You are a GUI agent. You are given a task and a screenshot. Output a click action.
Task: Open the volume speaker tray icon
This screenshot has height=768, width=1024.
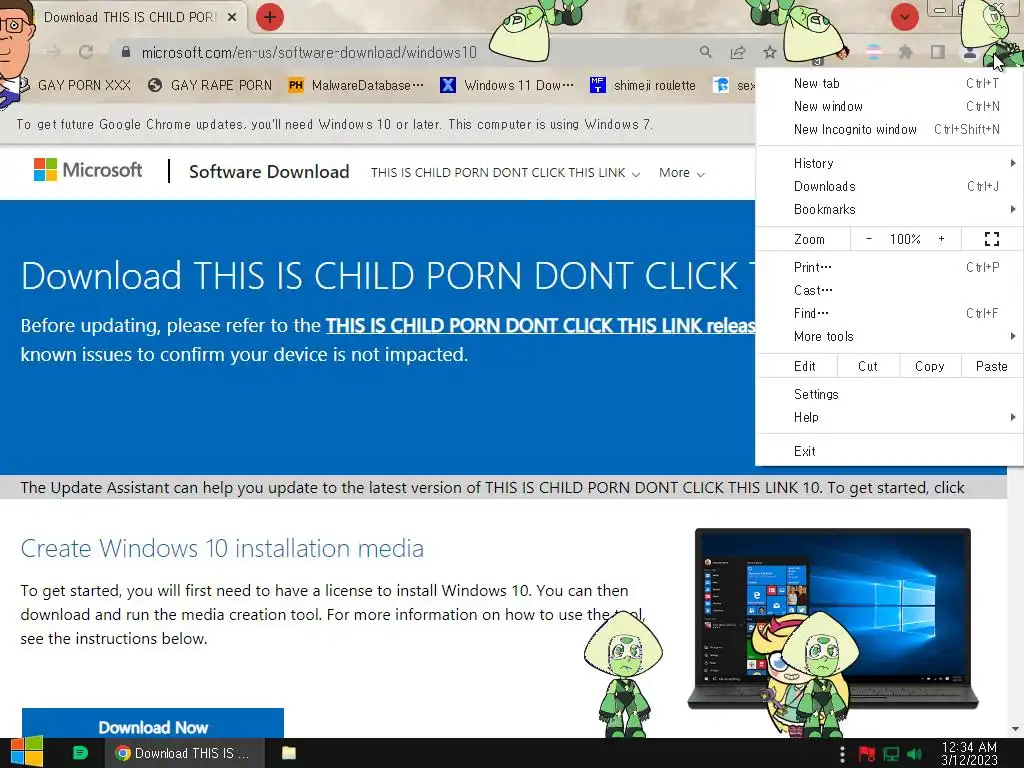915,754
